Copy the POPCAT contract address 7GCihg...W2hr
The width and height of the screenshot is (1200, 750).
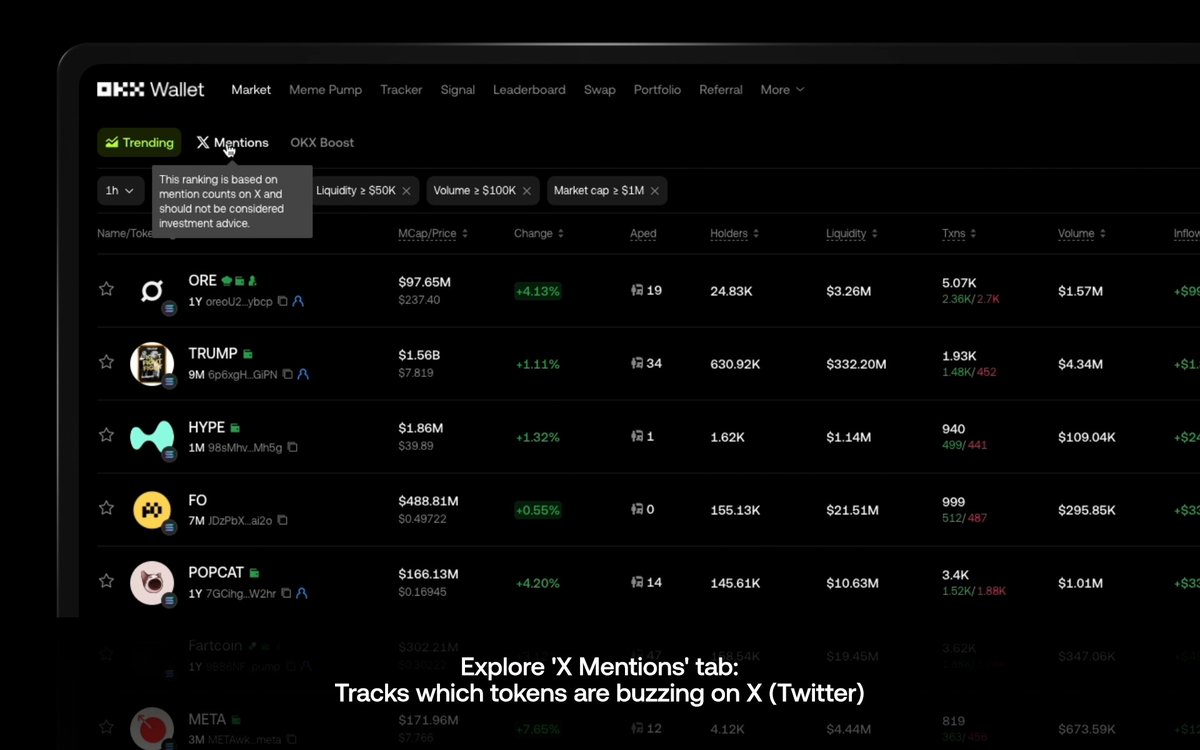click(x=286, y=593)
